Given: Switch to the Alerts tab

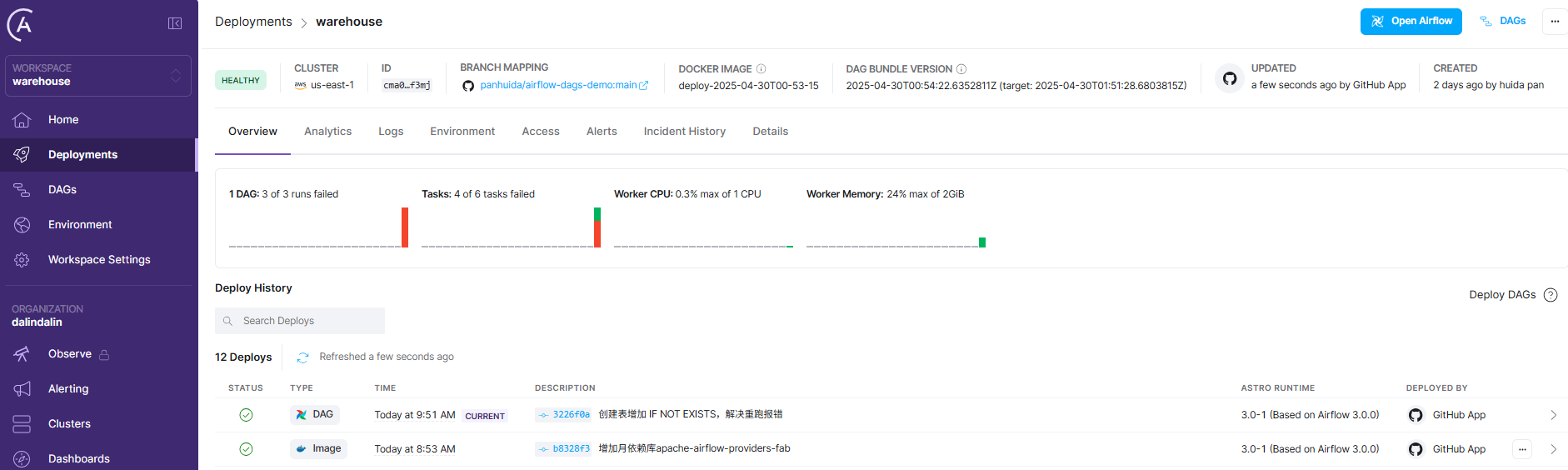Looking at the screenshot, I should (602, 132).
